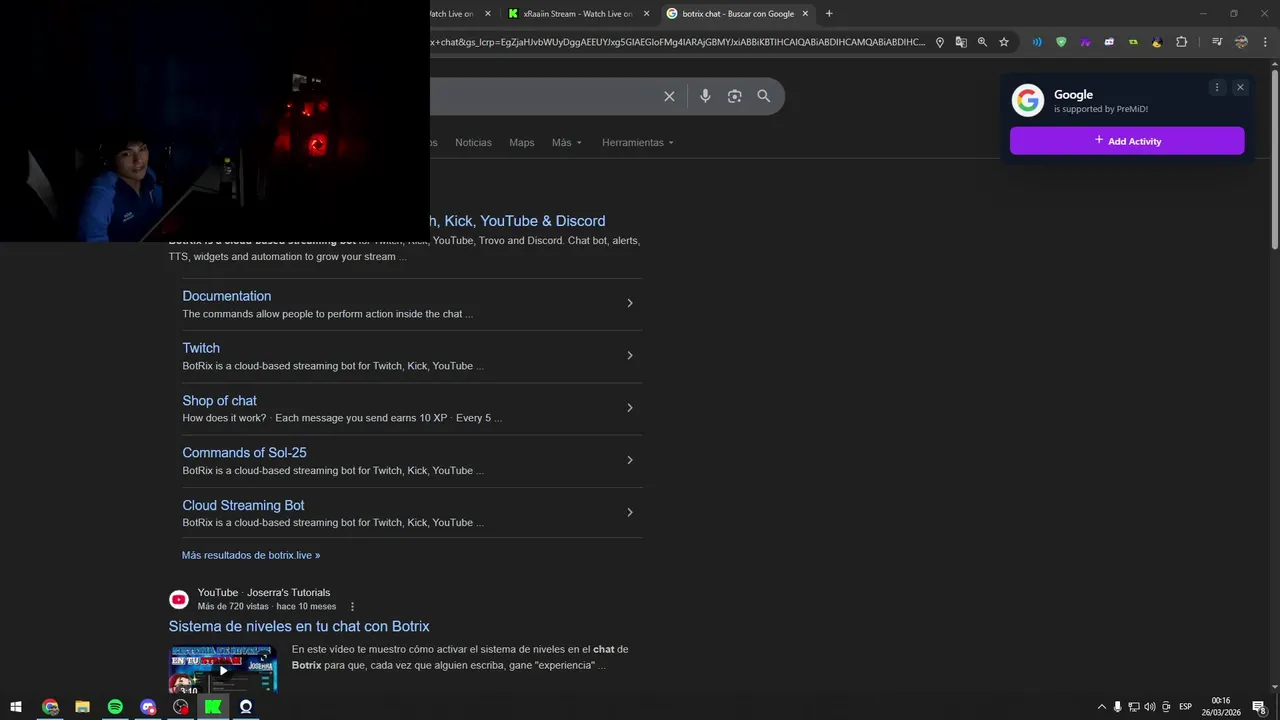
Task: Open the Chrome Extensions puzzle menu
Action: (x=1181, y=42)
